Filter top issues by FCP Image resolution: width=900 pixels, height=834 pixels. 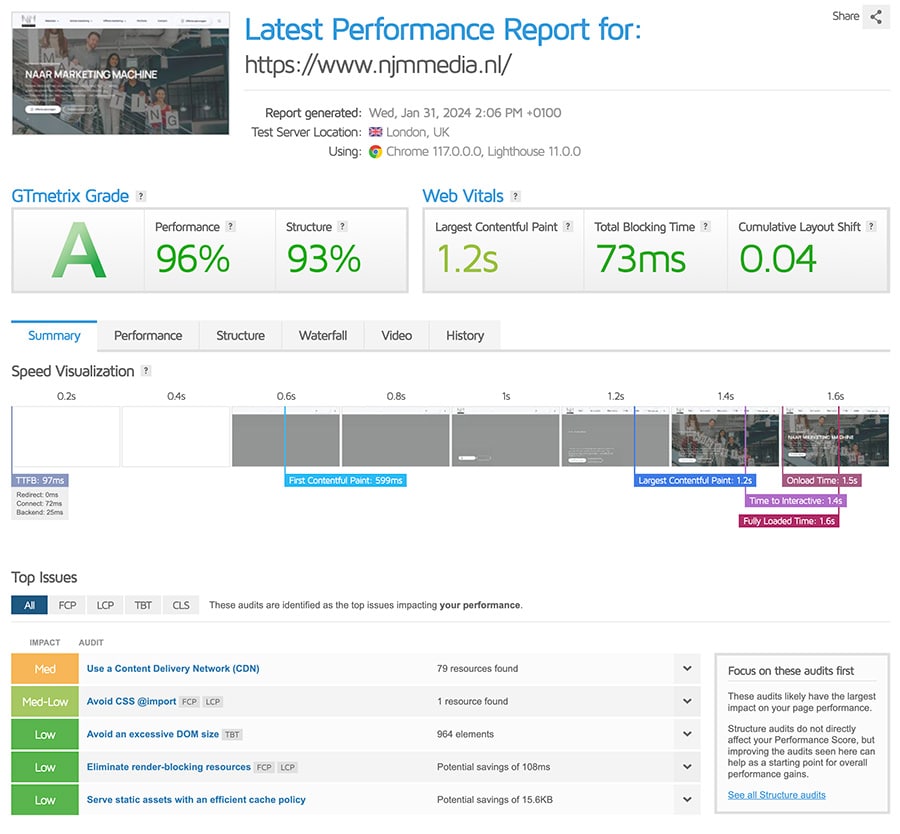(x=67, y=605)
